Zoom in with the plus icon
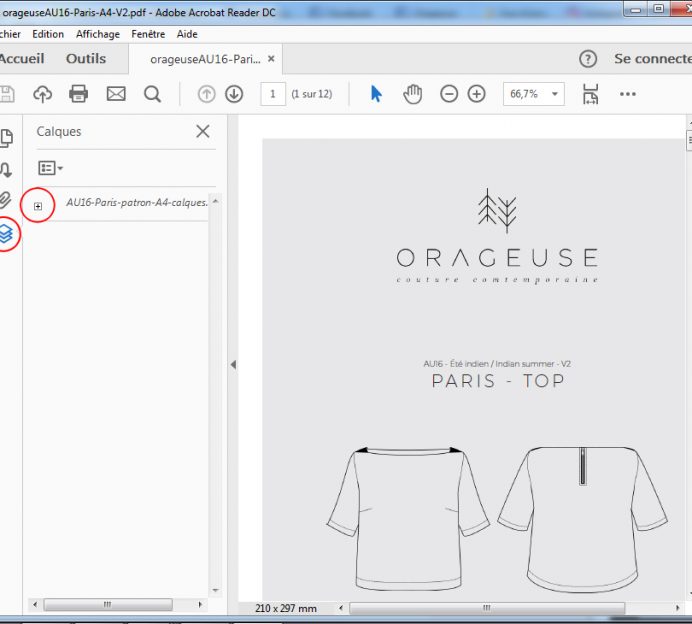 click(x=477, y=94)
